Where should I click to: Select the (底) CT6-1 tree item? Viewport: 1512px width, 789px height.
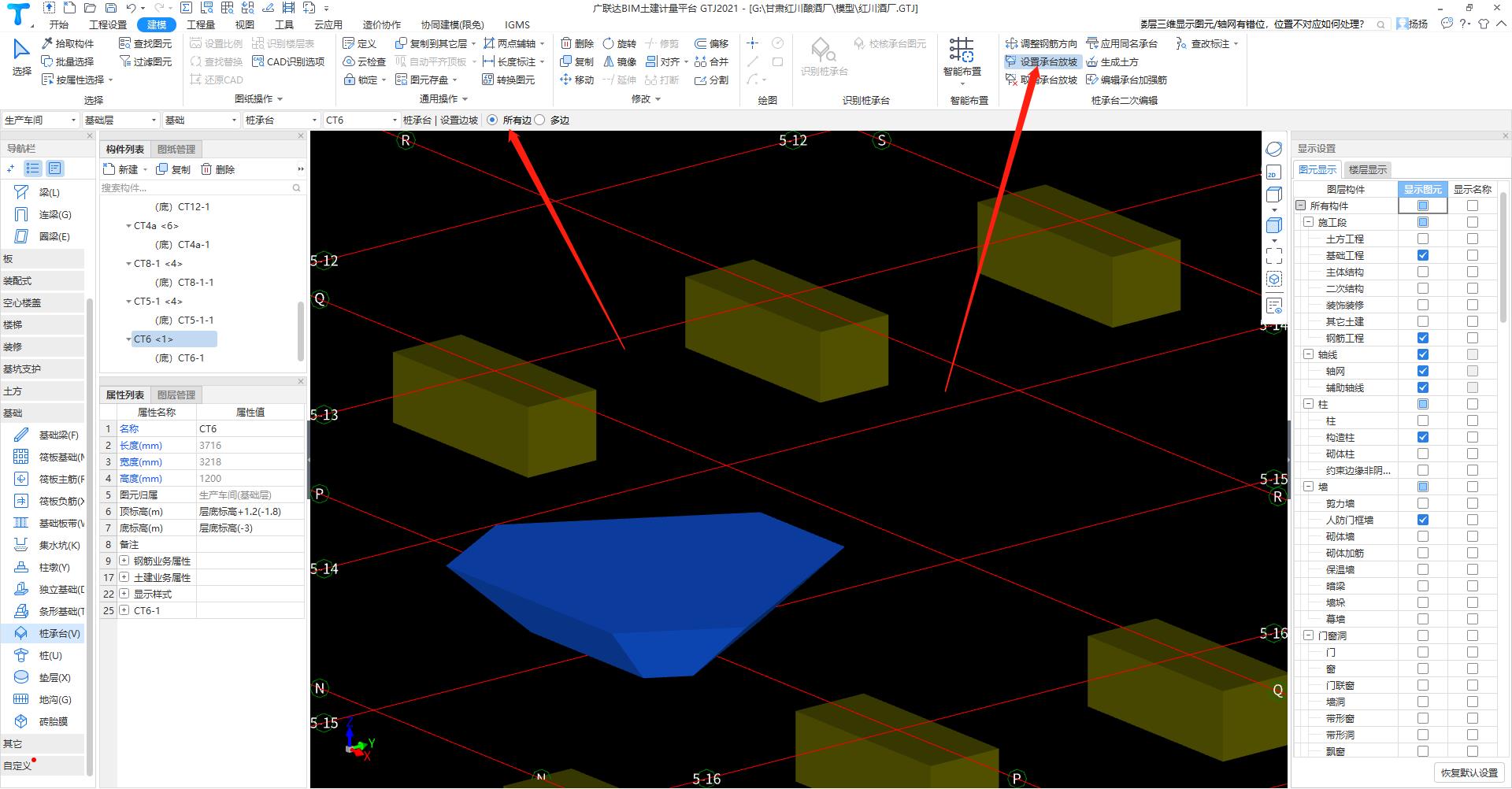(180, 358)
